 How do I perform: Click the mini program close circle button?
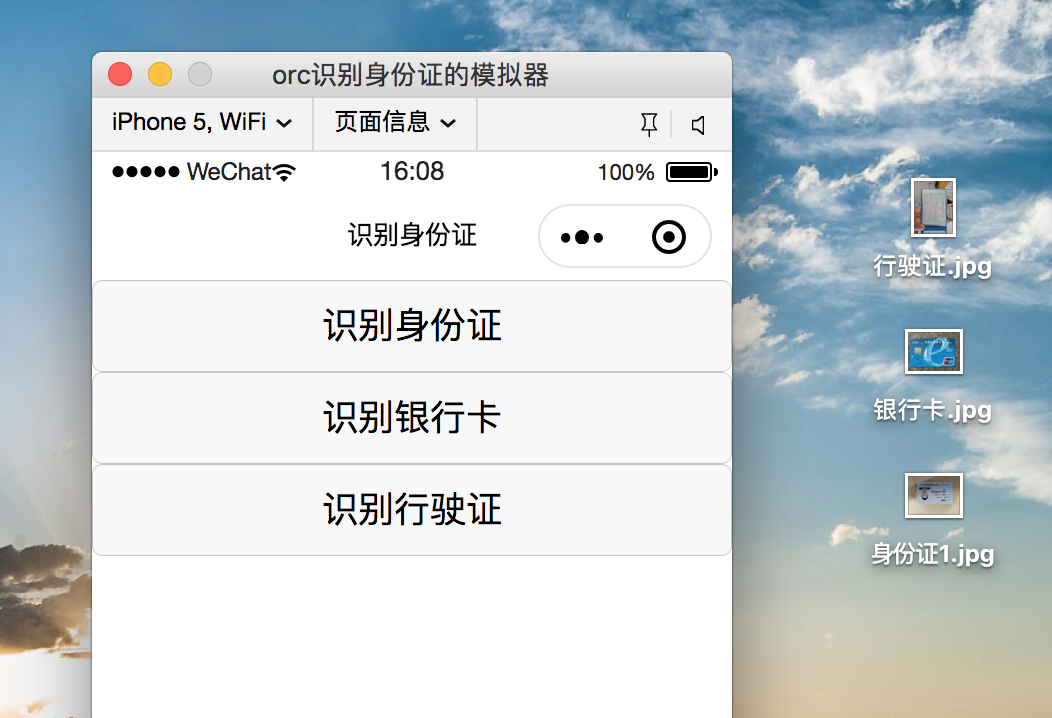pyautogui.click(x=668, y=237)
